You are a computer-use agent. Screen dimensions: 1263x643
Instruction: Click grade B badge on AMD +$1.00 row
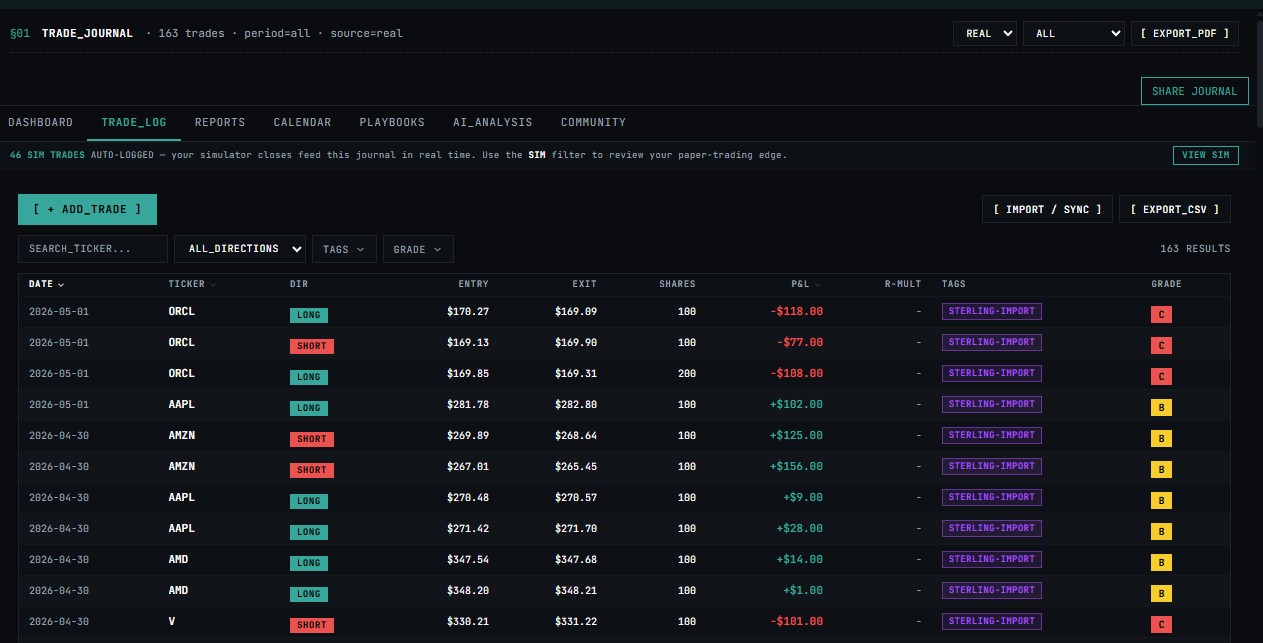coord(1161,594)
